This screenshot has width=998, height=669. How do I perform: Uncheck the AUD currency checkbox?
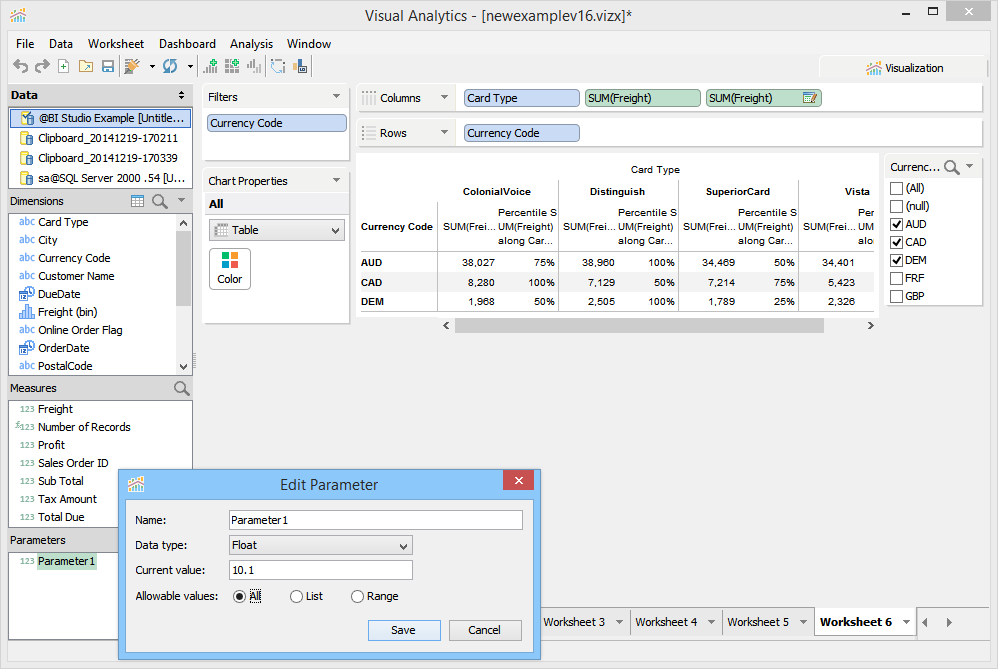point(896,225)
